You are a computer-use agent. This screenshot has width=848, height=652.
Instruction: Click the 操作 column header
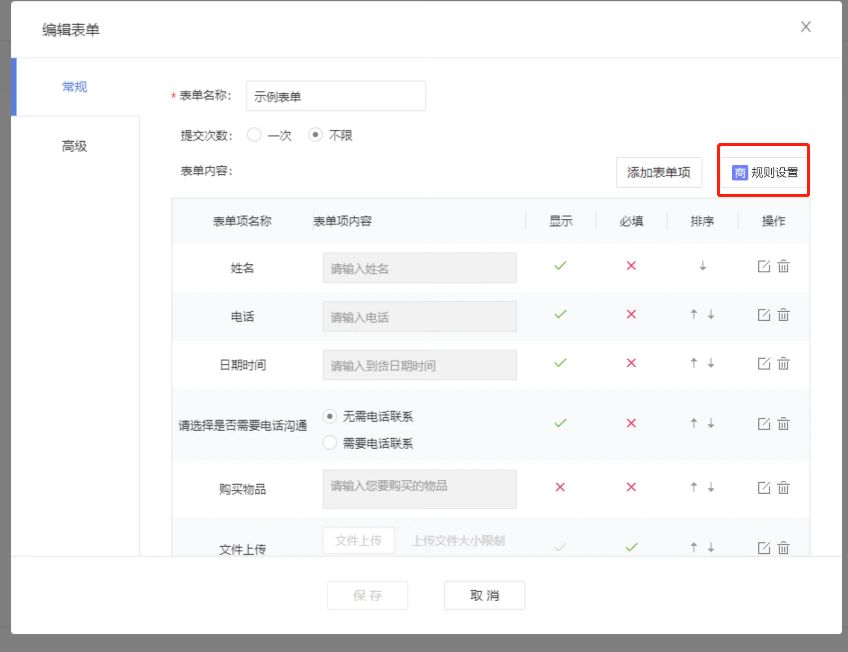773,221
